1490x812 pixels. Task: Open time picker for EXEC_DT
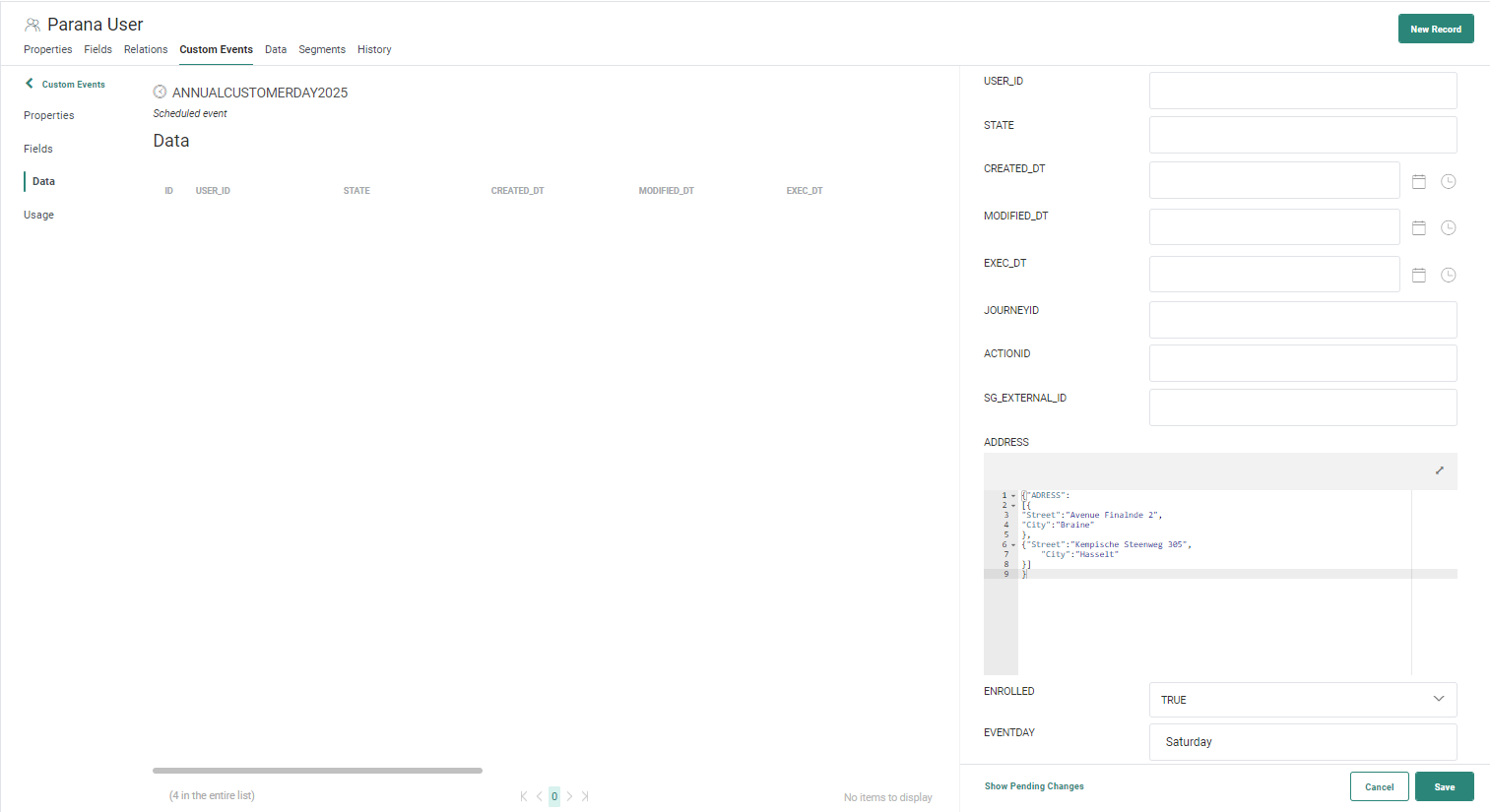[1449, 275]
